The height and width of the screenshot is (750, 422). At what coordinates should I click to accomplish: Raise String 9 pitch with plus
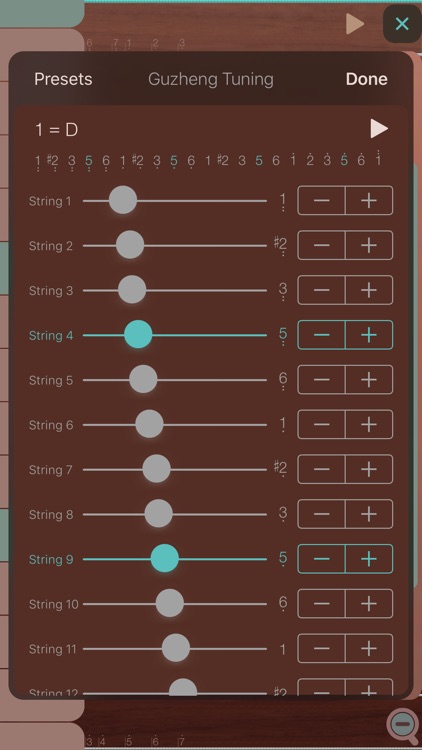tap(369, 559)
